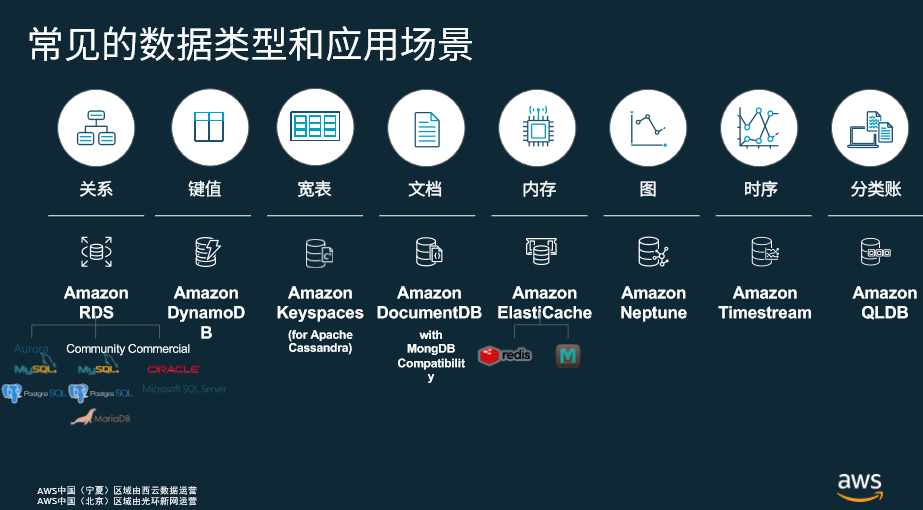
Task: Click the Redis logo
Action: click(505, 355)
